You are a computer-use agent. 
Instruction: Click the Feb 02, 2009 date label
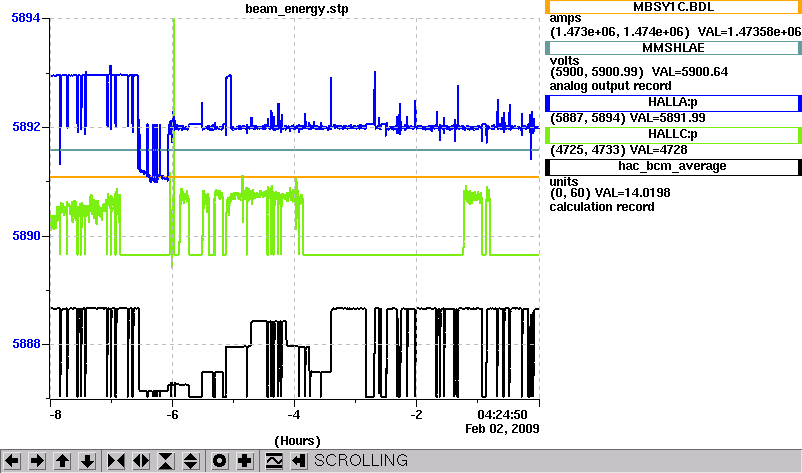coord(502,429)
